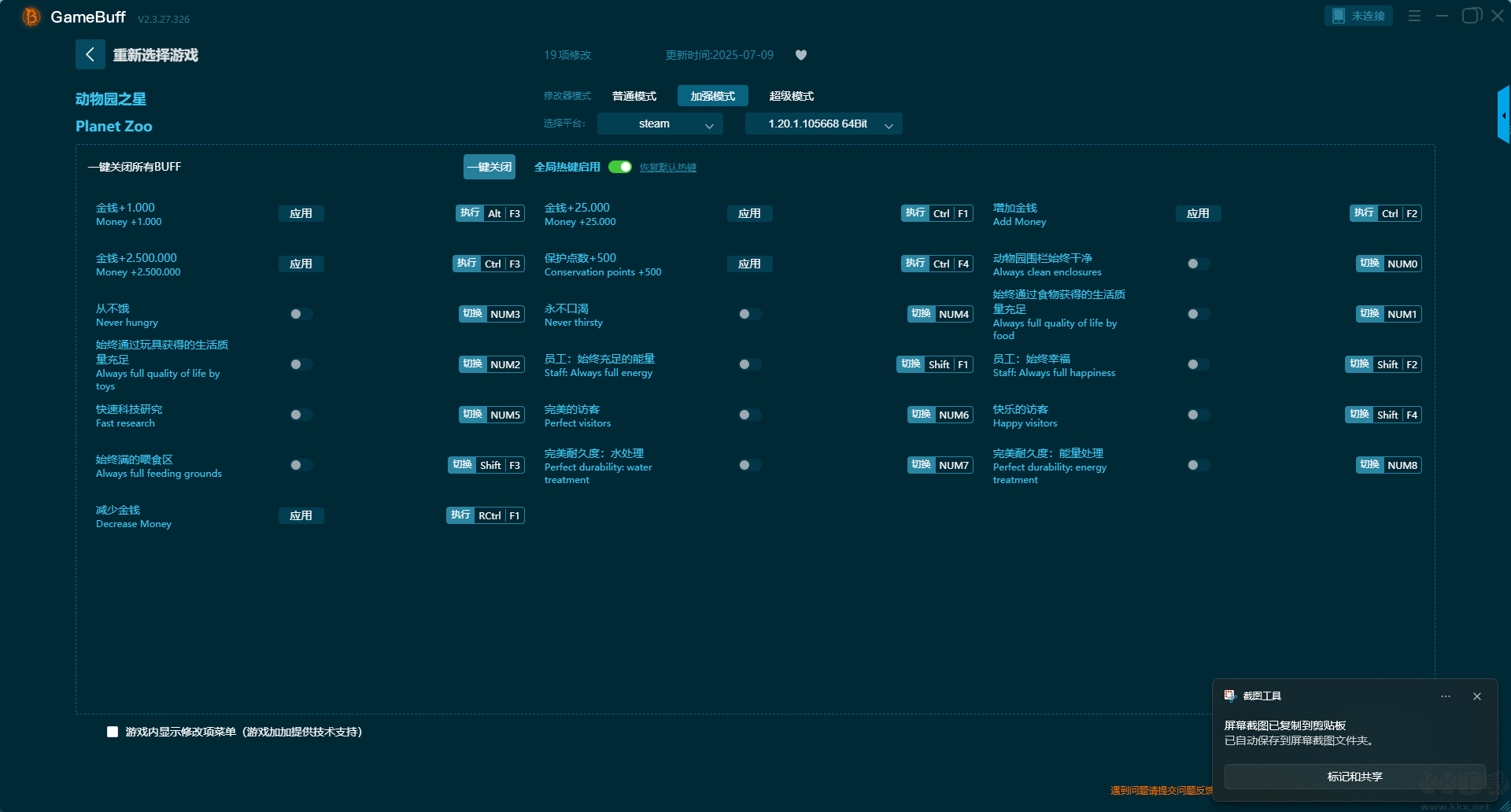Click the 19项修改 count text
Viewport: 1511px width, 812px height.
pos(567,55)
